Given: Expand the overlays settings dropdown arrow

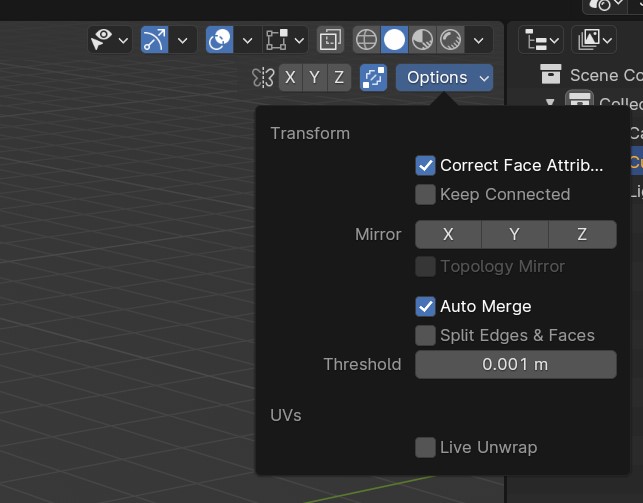Looking at the screenshot, I should point(247,40).
